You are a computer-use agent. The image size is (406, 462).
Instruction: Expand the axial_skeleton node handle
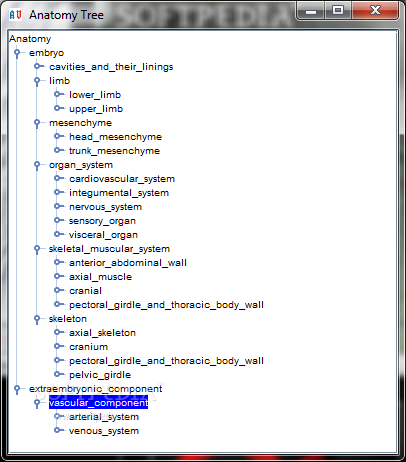pyautogui.click(x=59, y=333)
